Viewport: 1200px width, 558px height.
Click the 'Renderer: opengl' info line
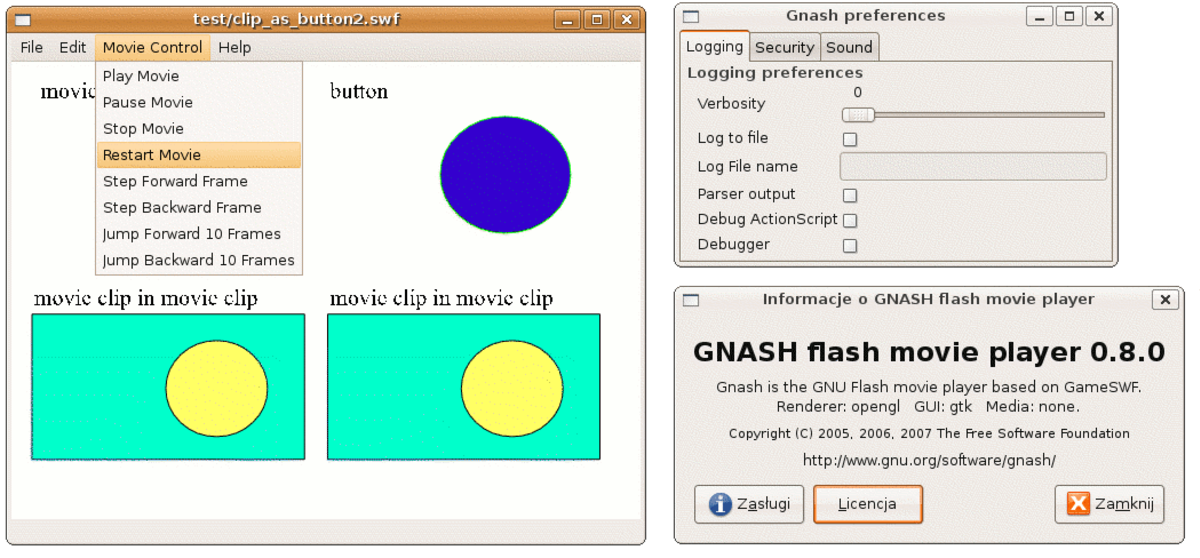[928, 407]
